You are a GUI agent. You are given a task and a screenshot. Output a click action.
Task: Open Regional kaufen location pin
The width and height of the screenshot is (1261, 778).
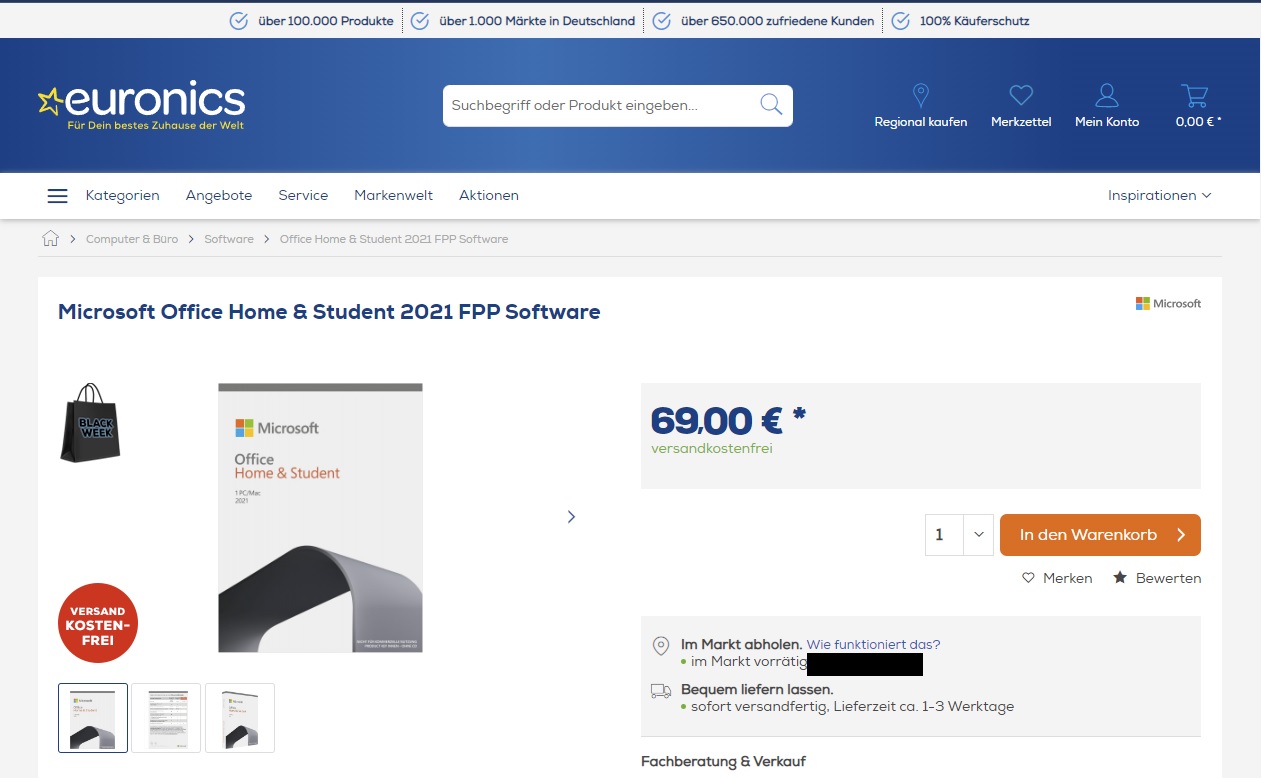point(921,96)
